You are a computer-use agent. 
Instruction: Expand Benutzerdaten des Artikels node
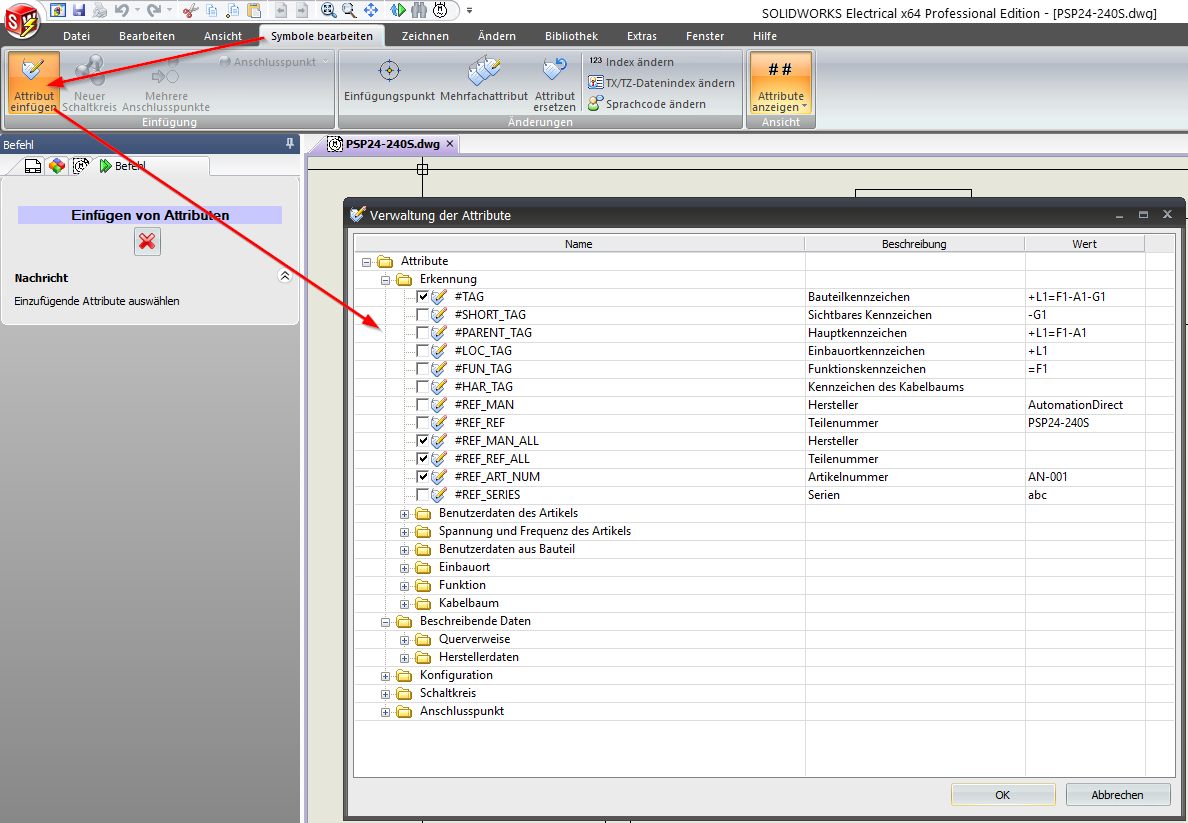pos(405,514)
